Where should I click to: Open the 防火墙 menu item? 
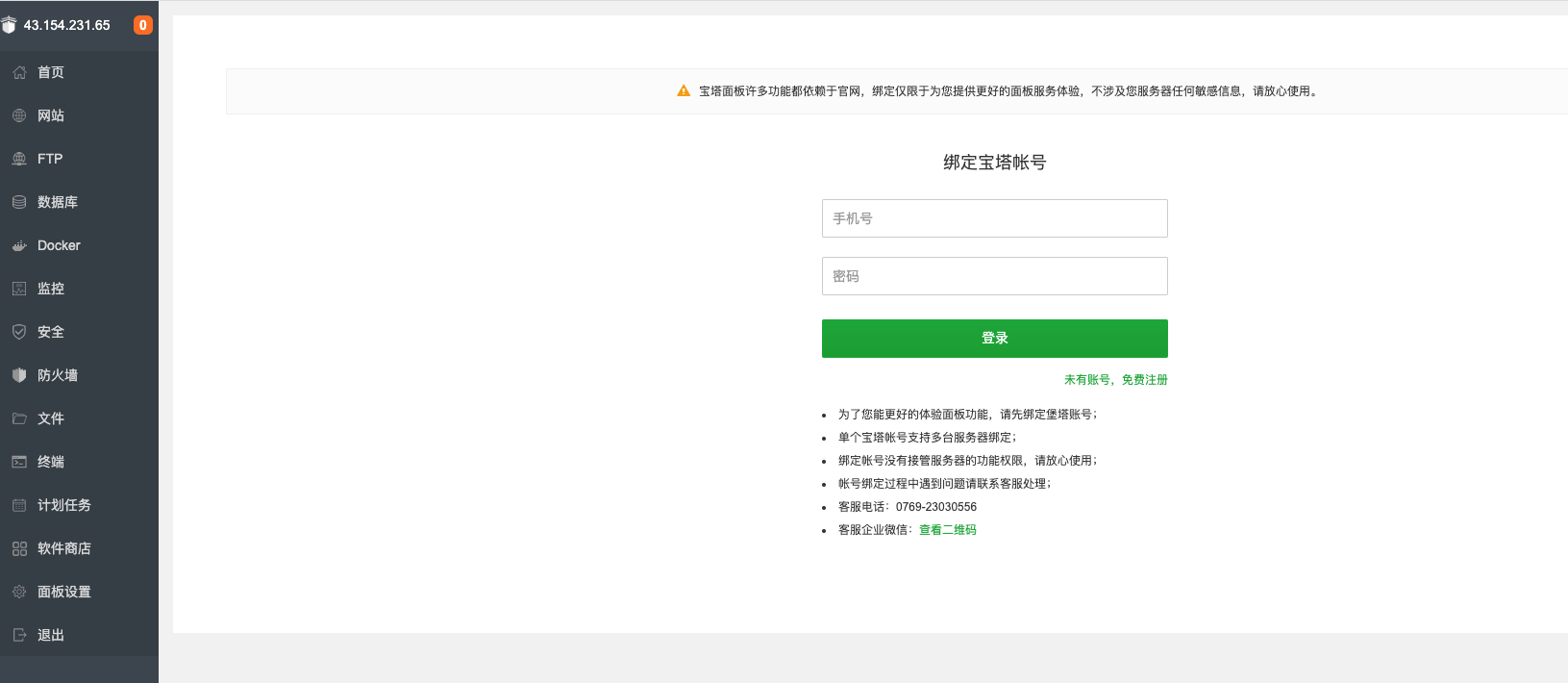[x=79, y=375]
